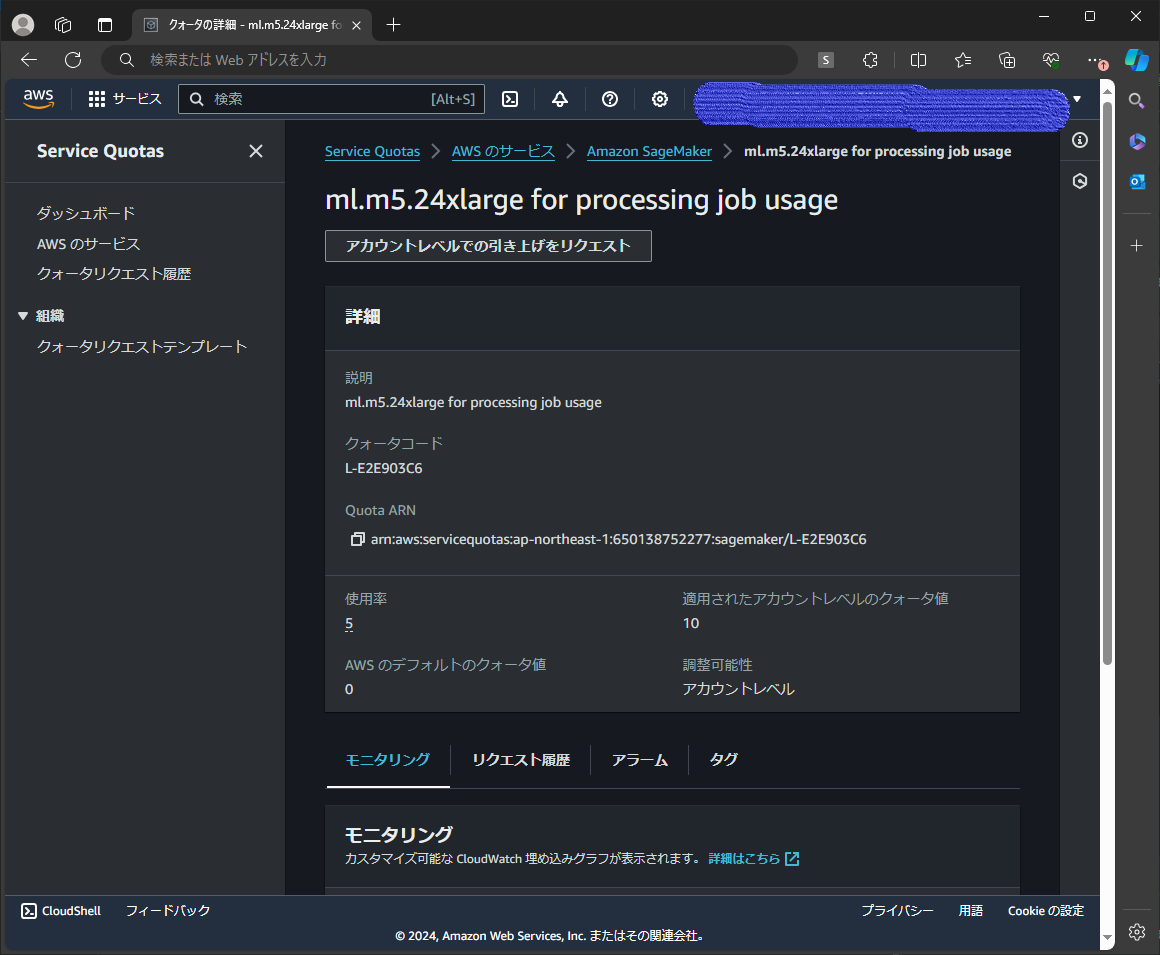Toggle split screen view icon
The image size is (1160, 955).
pyautogui.click(x=918, y=60)
